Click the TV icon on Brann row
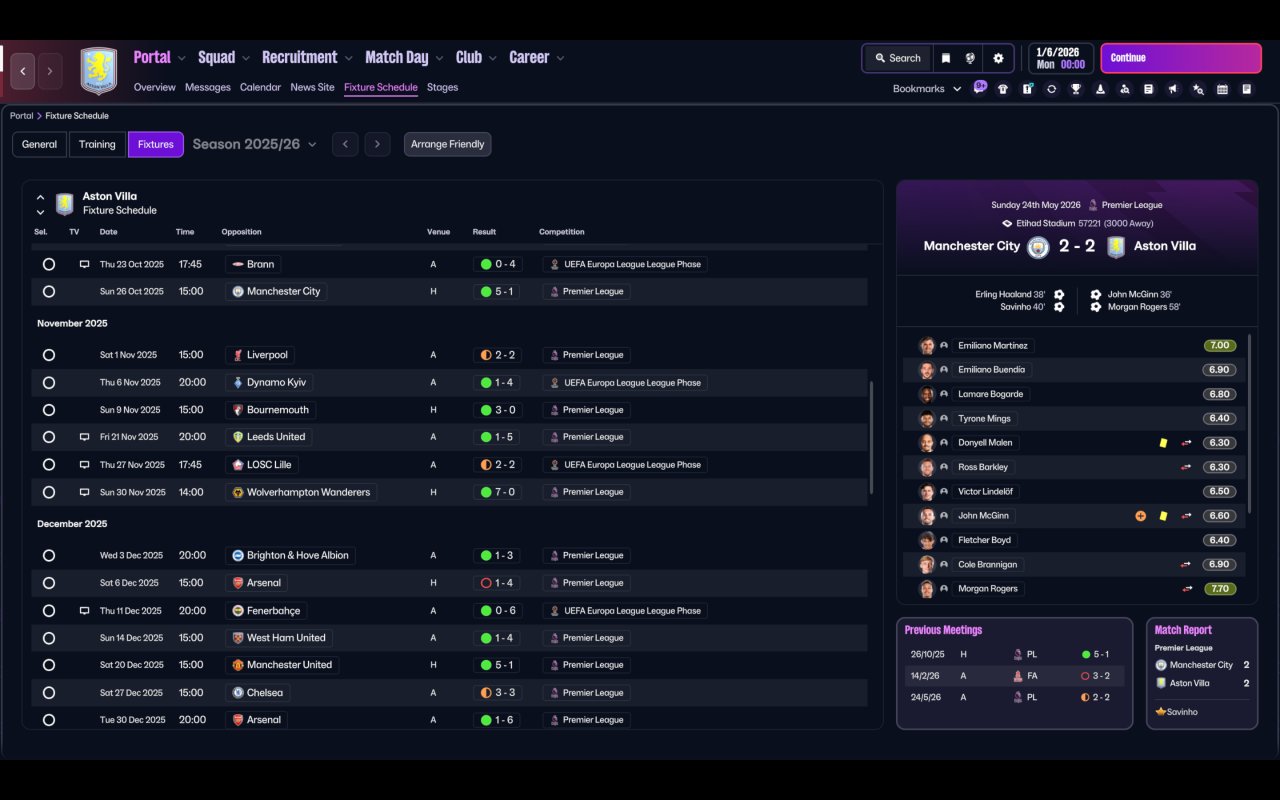This screenshot has width=1280, height=800. 85,265
